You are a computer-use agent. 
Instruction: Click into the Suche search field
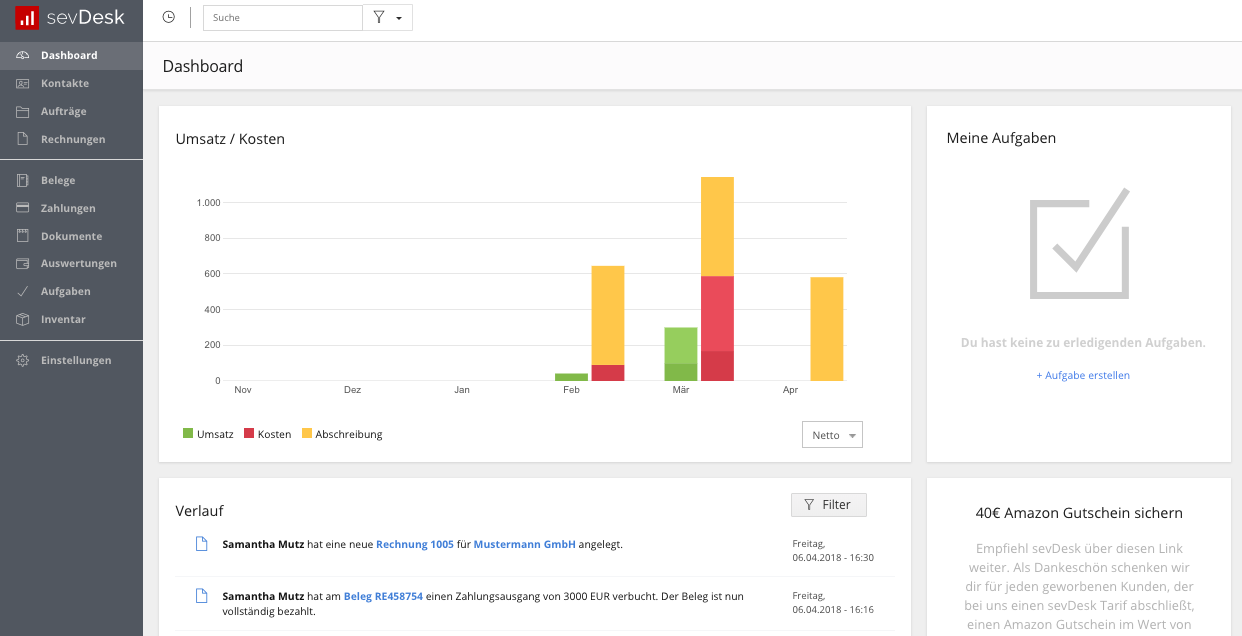(283, 18)
